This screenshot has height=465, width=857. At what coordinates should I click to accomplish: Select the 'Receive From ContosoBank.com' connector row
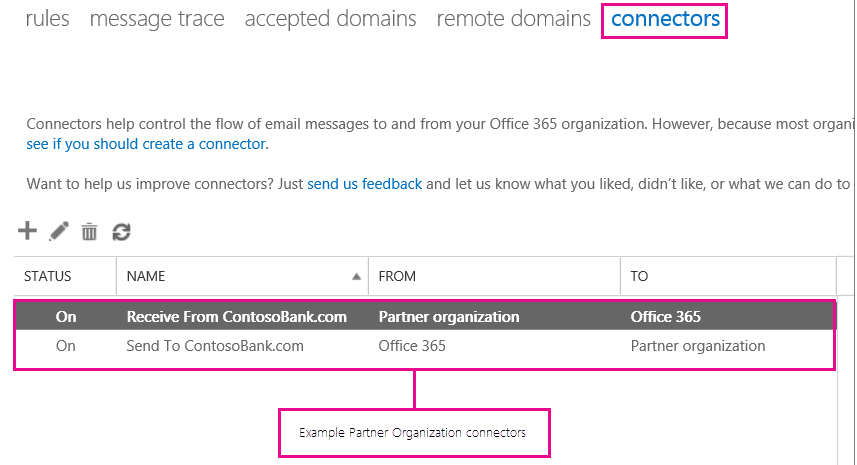[x=236, y=317]
